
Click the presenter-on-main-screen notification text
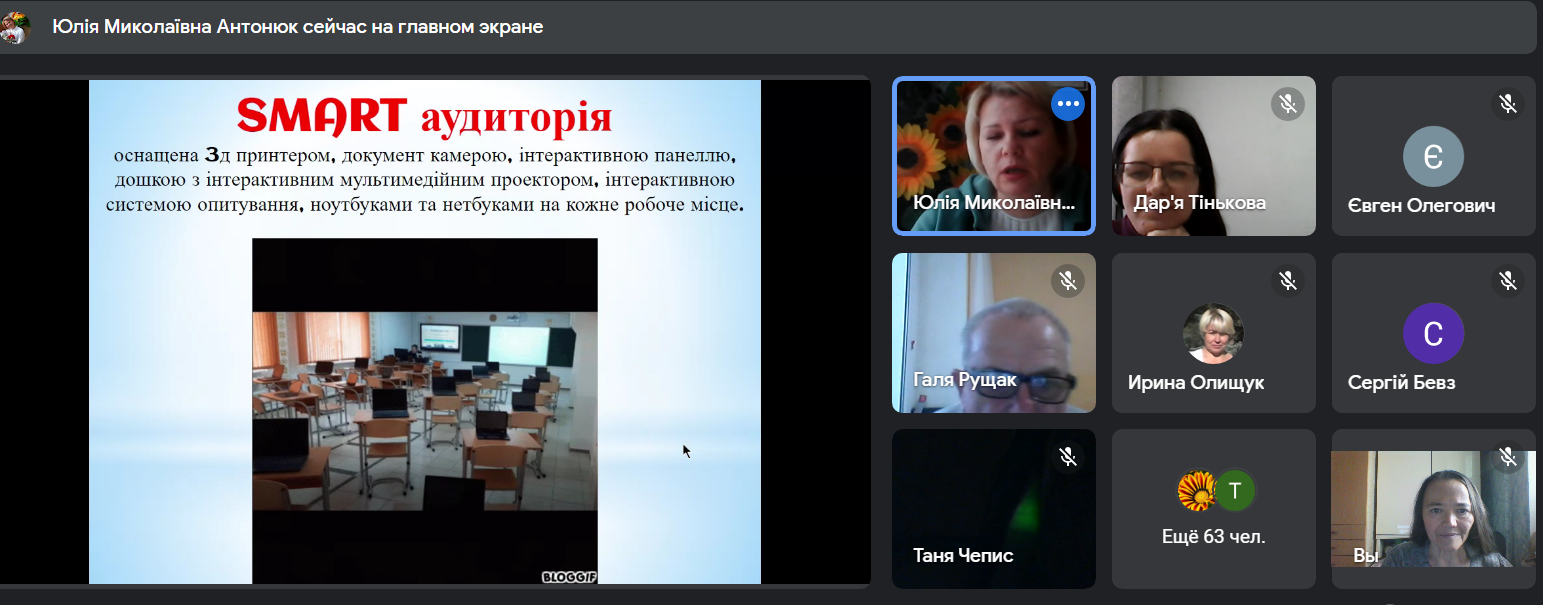tap(298, 27)
